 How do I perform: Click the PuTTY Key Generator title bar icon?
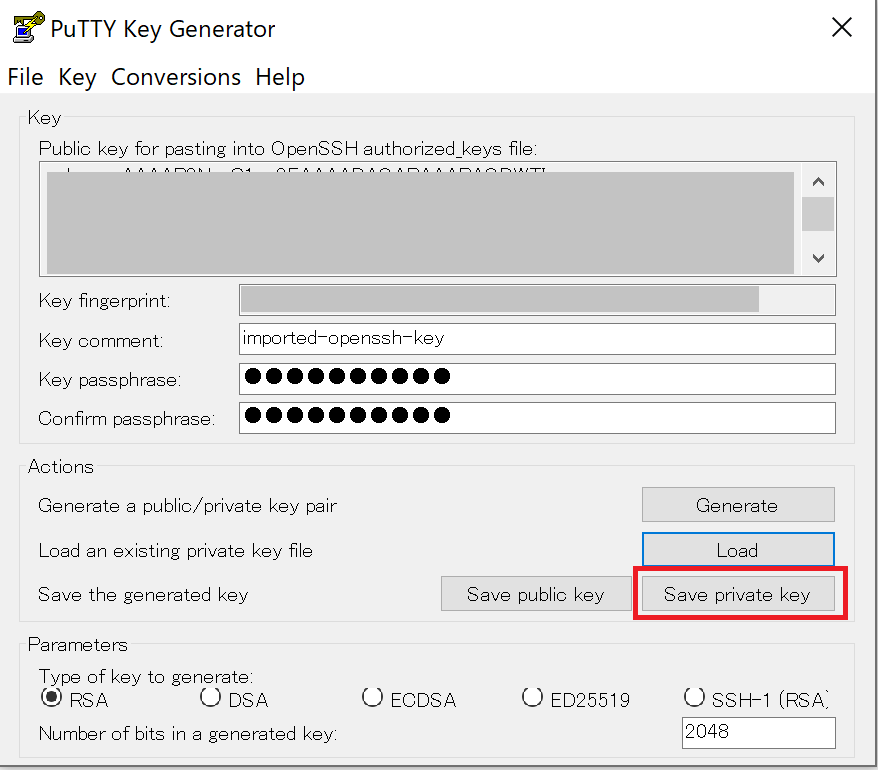pyautogui.click(x=25, y=28)
